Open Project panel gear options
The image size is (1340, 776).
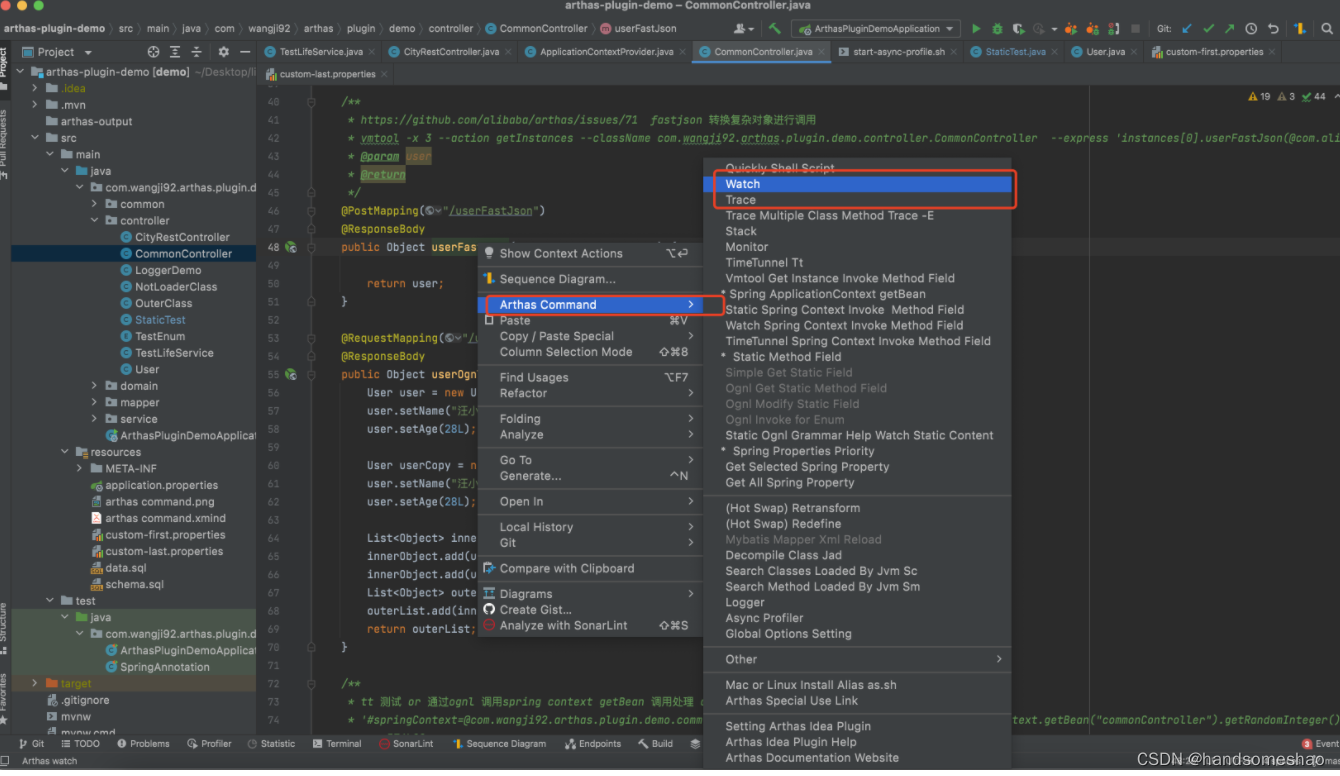tap(223, 52)
